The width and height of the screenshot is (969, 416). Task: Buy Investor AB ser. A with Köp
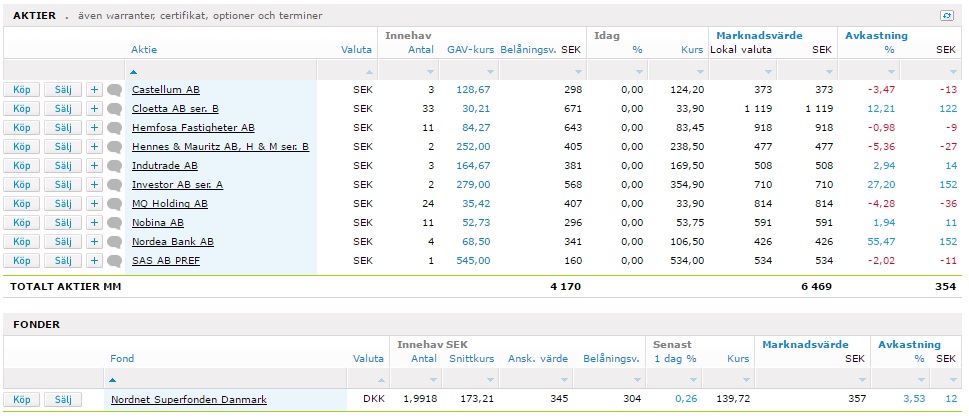point(22,185)
